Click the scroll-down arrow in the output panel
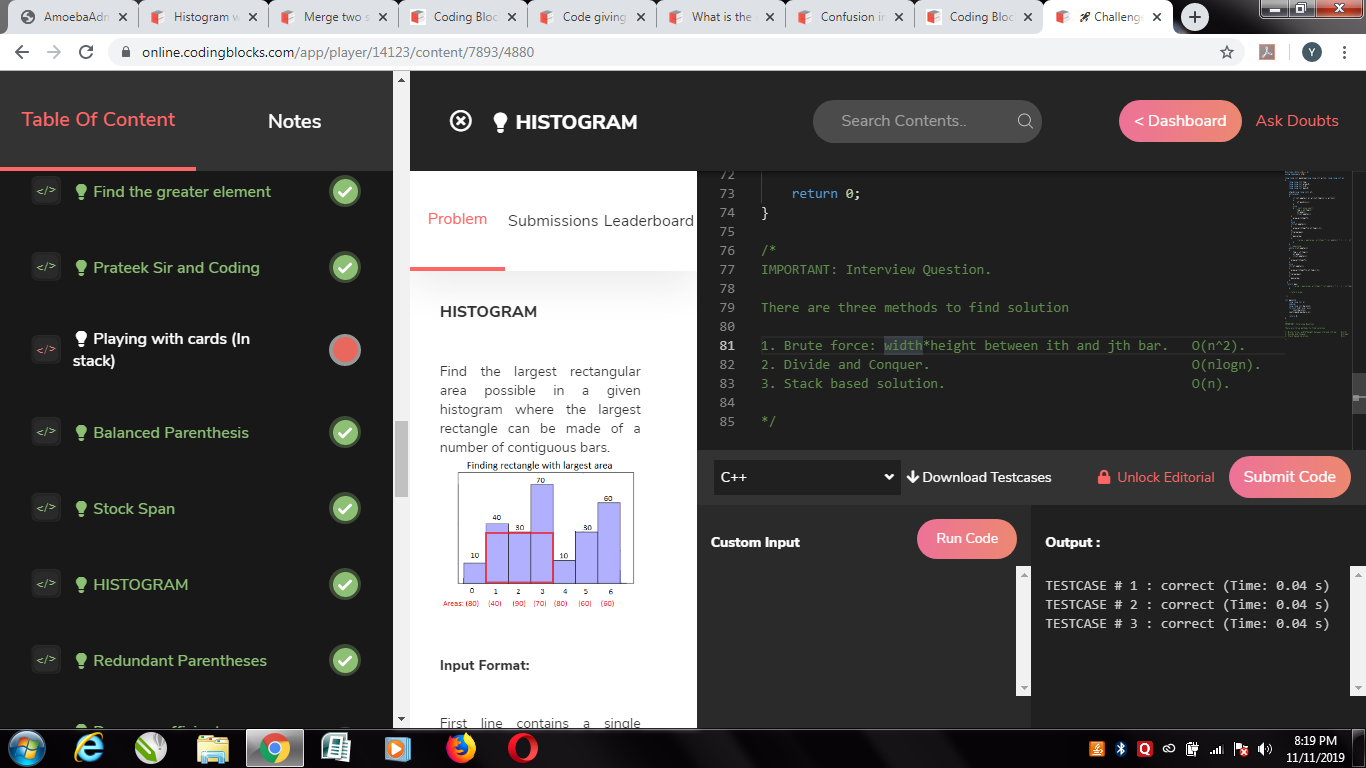Viewport: 1366px width, 768px height. [1357, 688]
